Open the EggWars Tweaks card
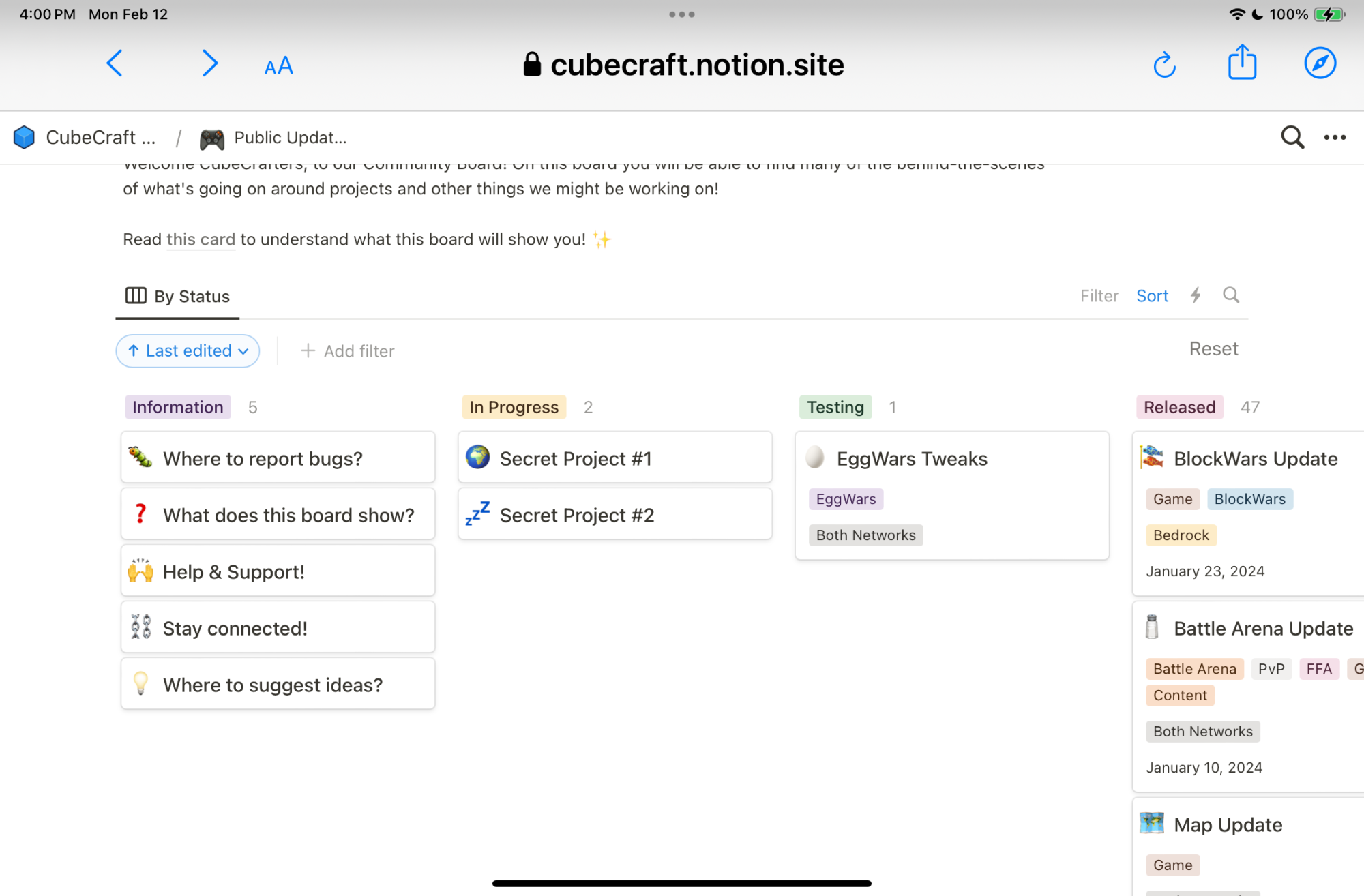This screenshot has width=1364, height=896. 952,496
